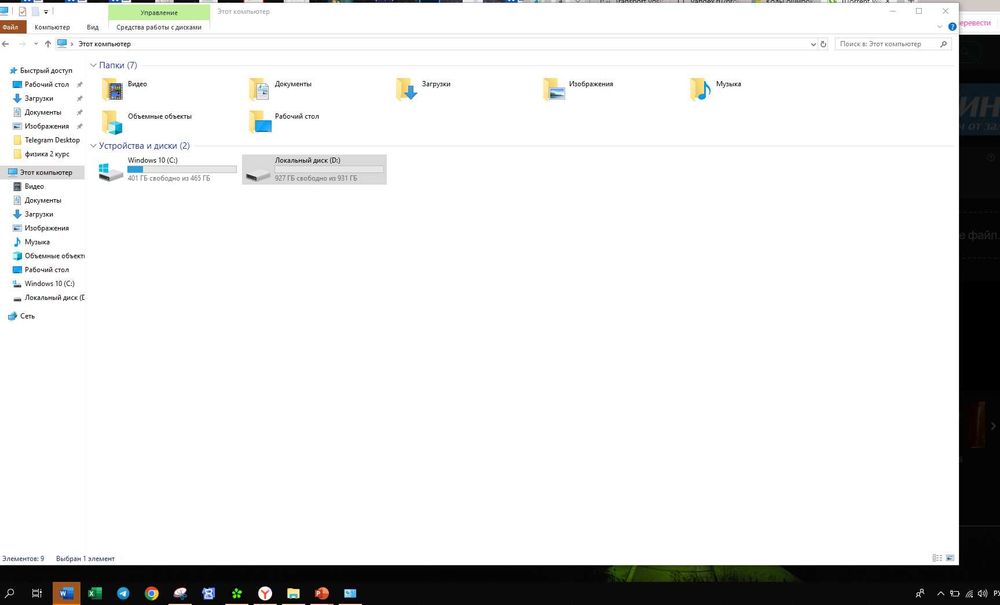This screenshot has height=605, width=1000.
Task: Open the address bar history dropdown
Action: [x=813, y=44]
